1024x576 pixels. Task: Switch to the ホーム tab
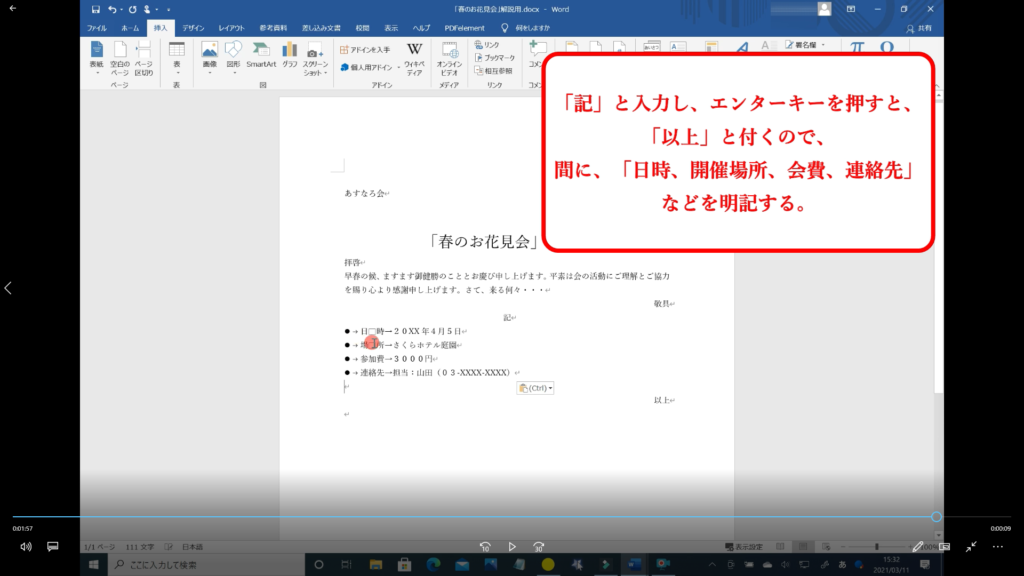[130, 28]
